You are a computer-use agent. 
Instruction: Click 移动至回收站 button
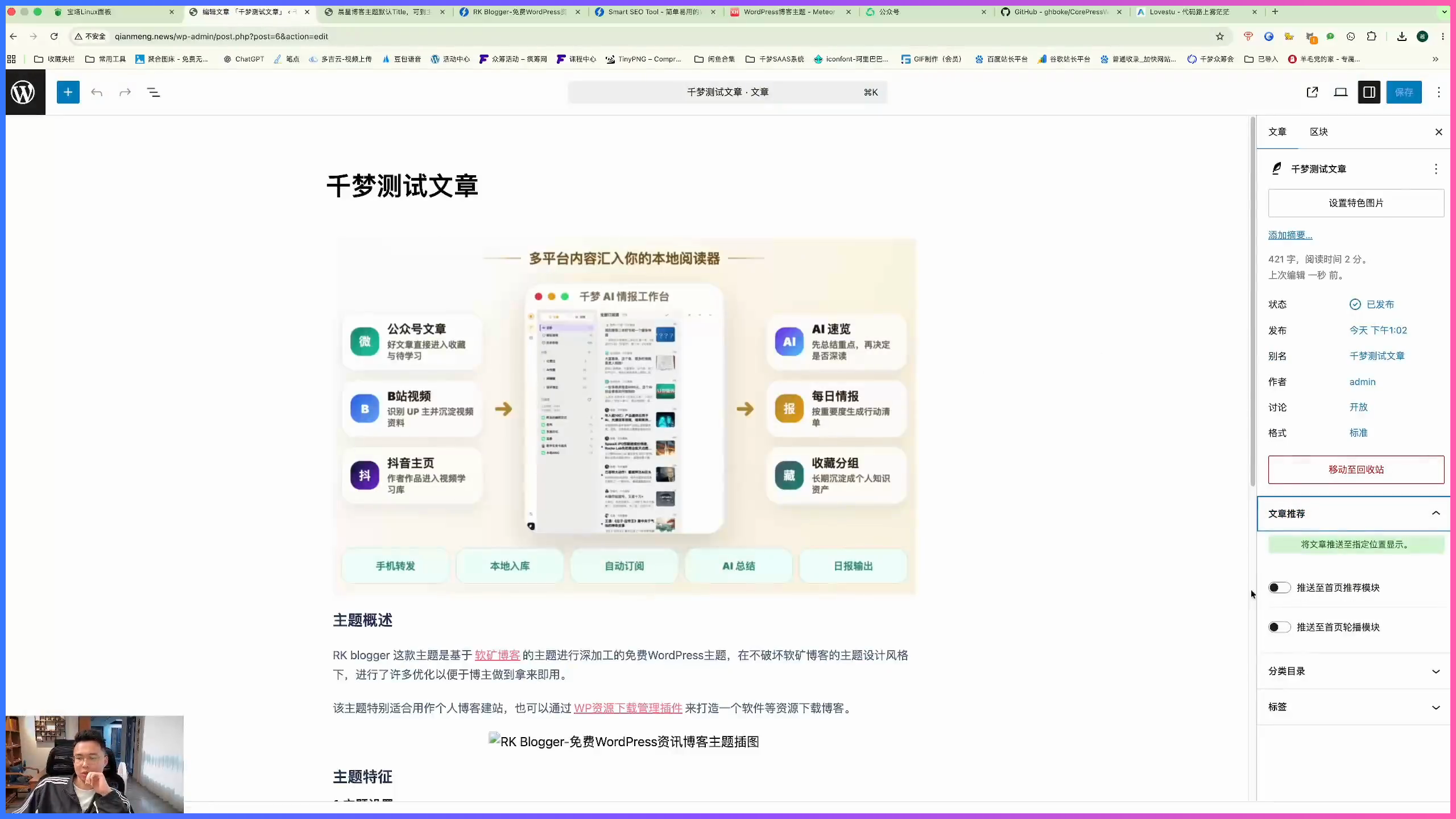click(1356, 470)
